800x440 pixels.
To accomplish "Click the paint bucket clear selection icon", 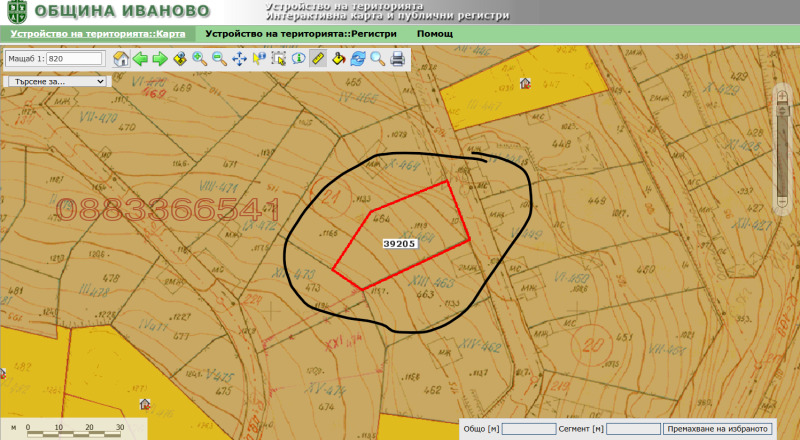I will 338,59.
